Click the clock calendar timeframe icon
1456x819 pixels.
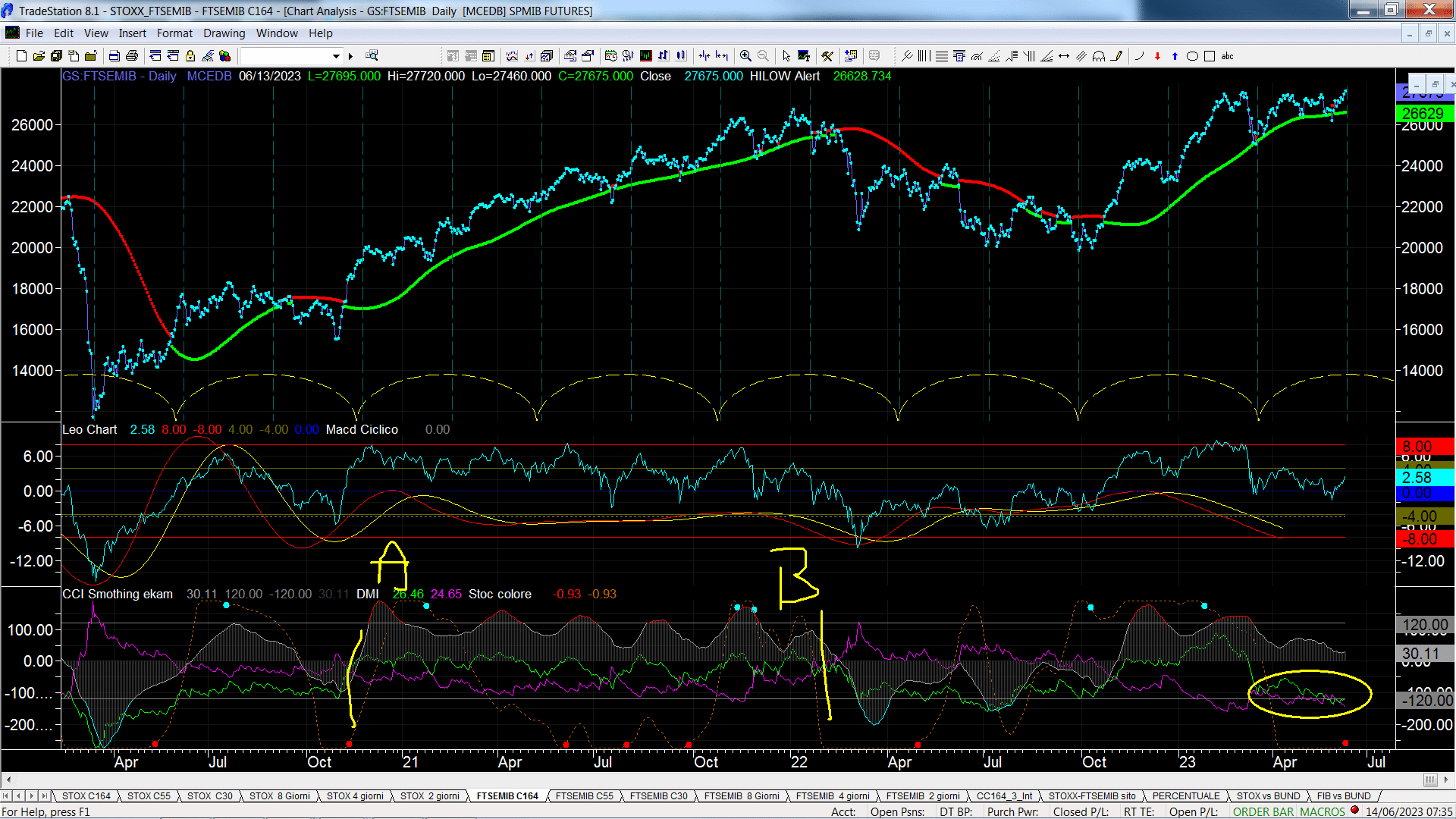pyautogui.click(x=610, y=56)
